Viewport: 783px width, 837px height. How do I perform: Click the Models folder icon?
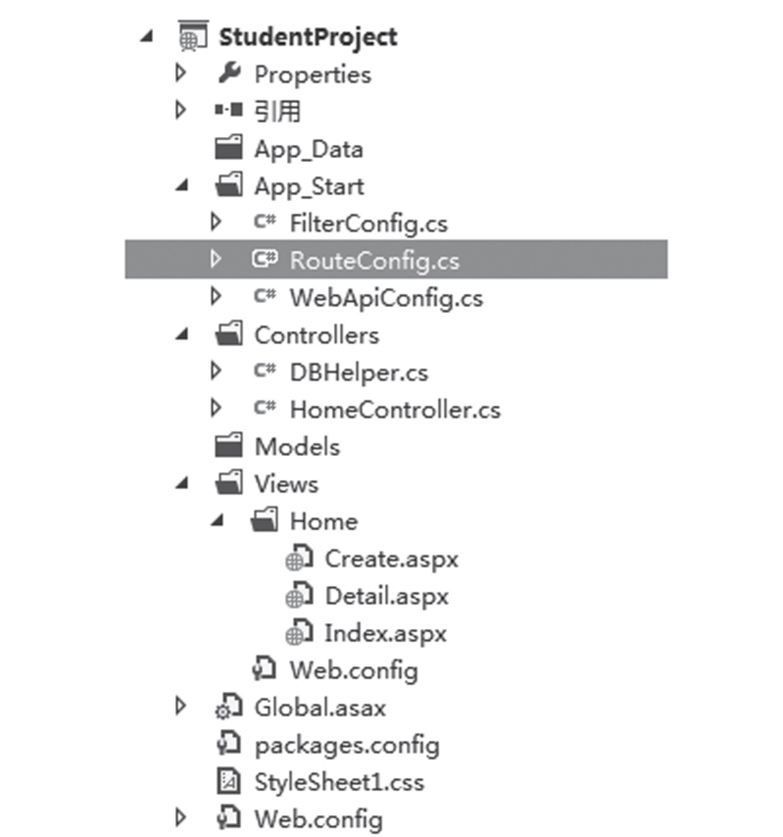point(228,445)
